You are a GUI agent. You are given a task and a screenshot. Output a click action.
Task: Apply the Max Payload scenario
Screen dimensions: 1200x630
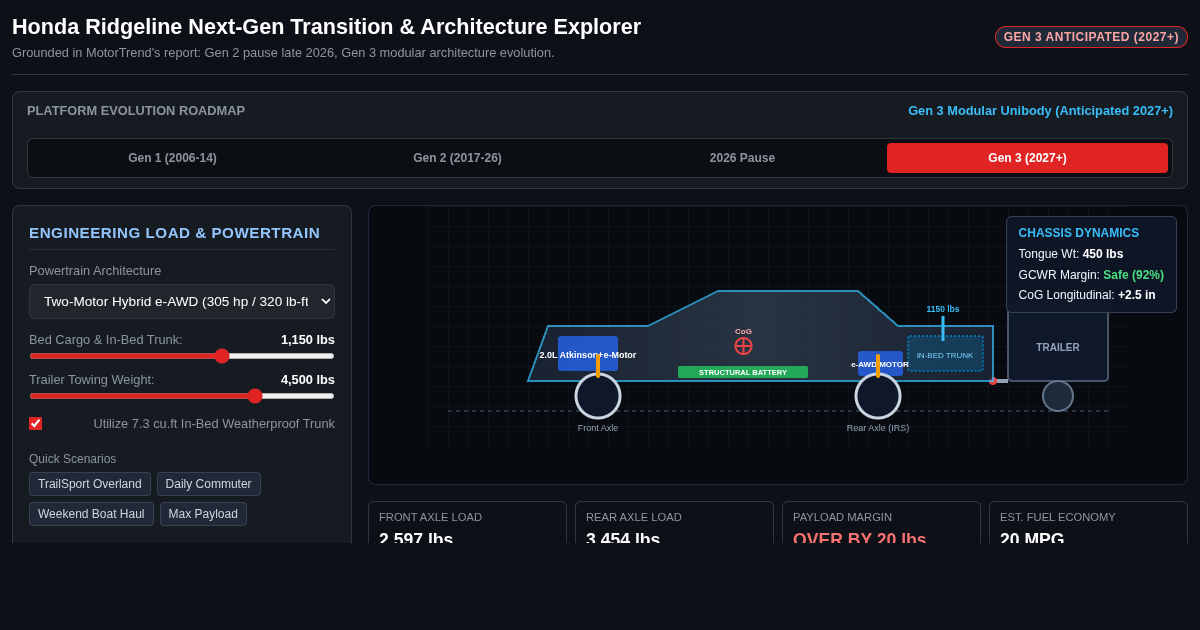click(203, 514)
